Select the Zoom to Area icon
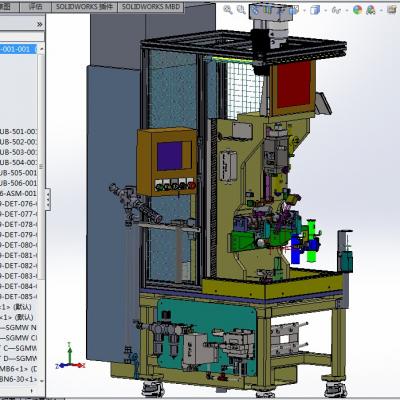The image size is (400, 400). 241,10
